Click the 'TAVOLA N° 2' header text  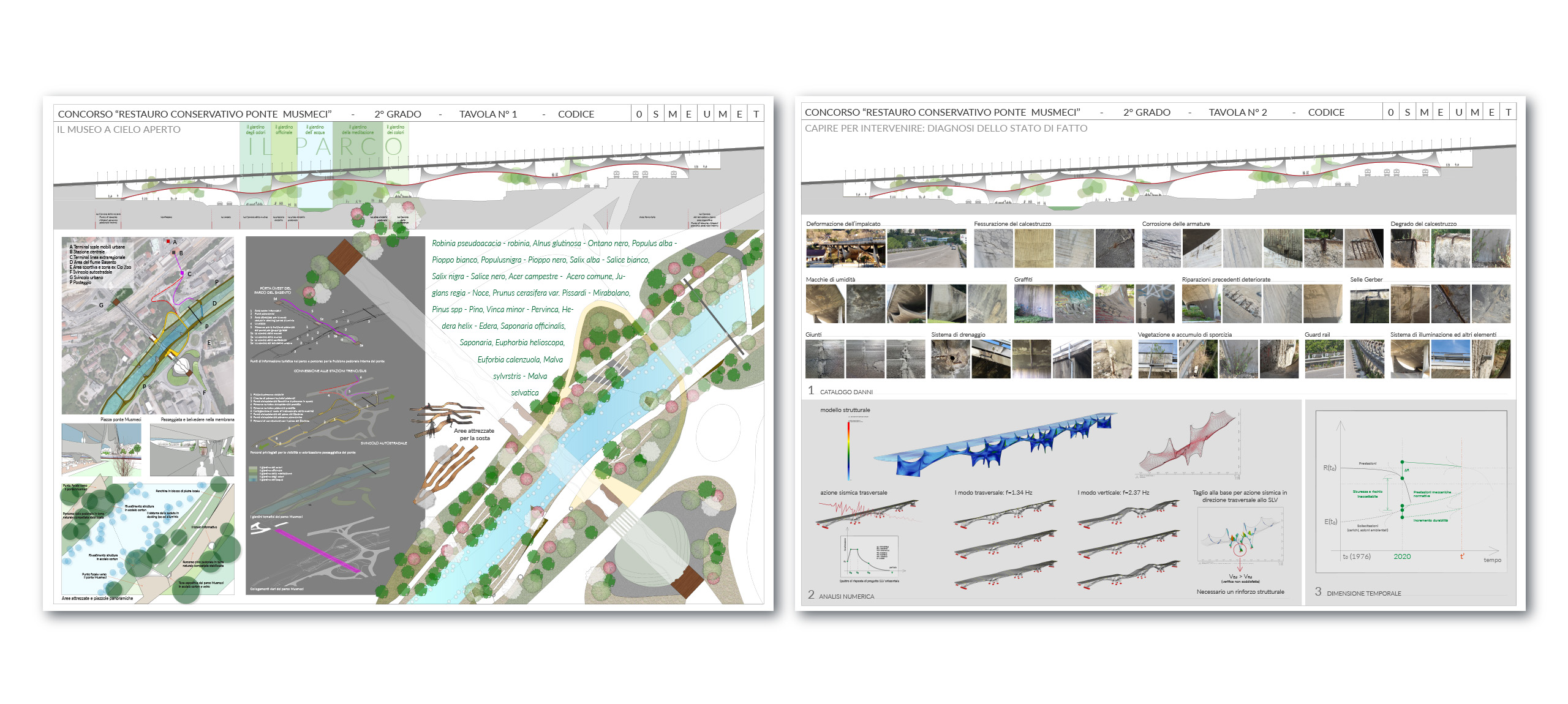1238,112
